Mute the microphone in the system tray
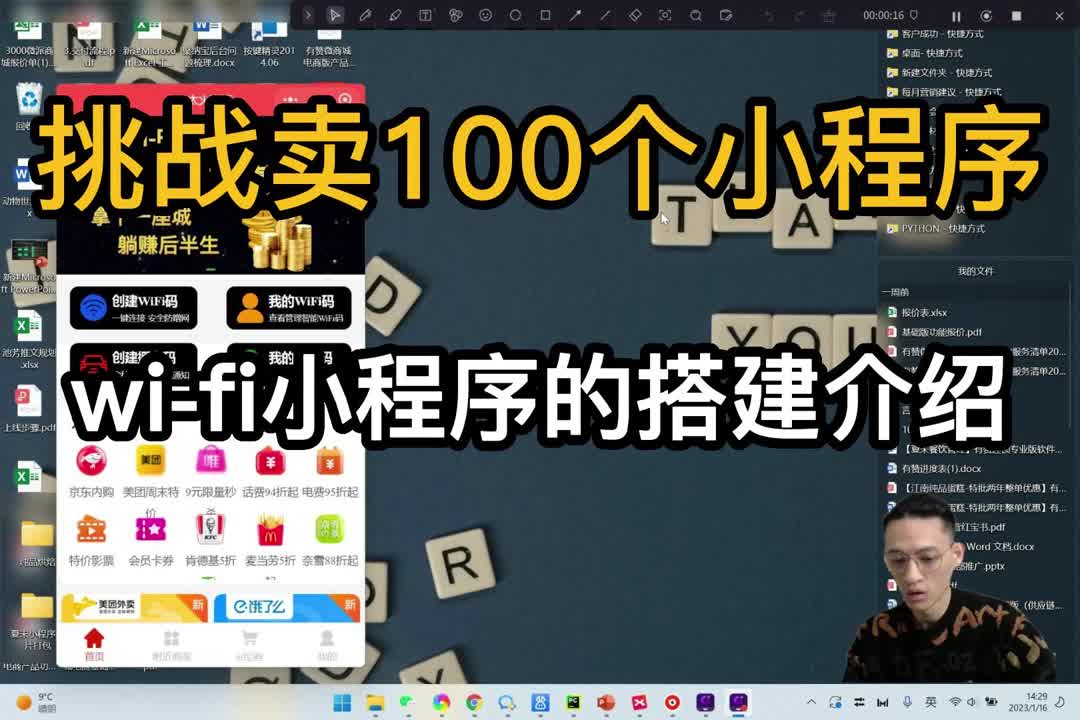This screenshot has width=1080, height=720. tap(908, 704)
